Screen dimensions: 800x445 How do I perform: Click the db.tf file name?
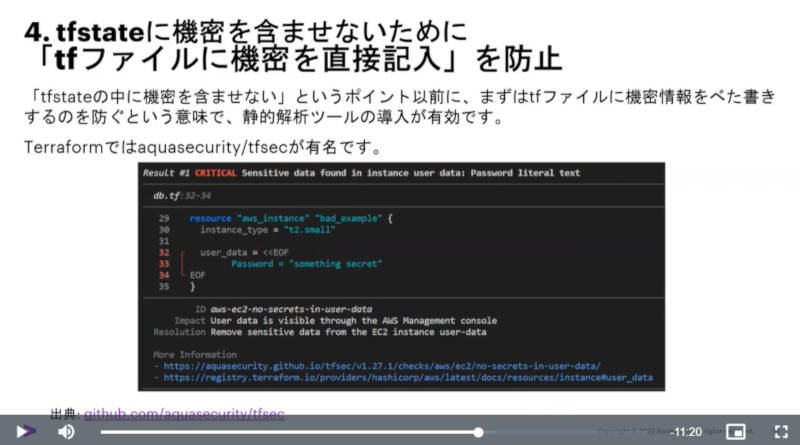(x=166, y=195)
